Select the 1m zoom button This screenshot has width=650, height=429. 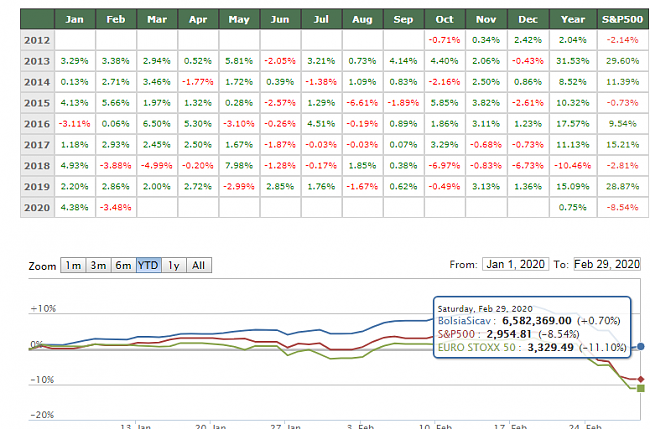coord(73,265)
